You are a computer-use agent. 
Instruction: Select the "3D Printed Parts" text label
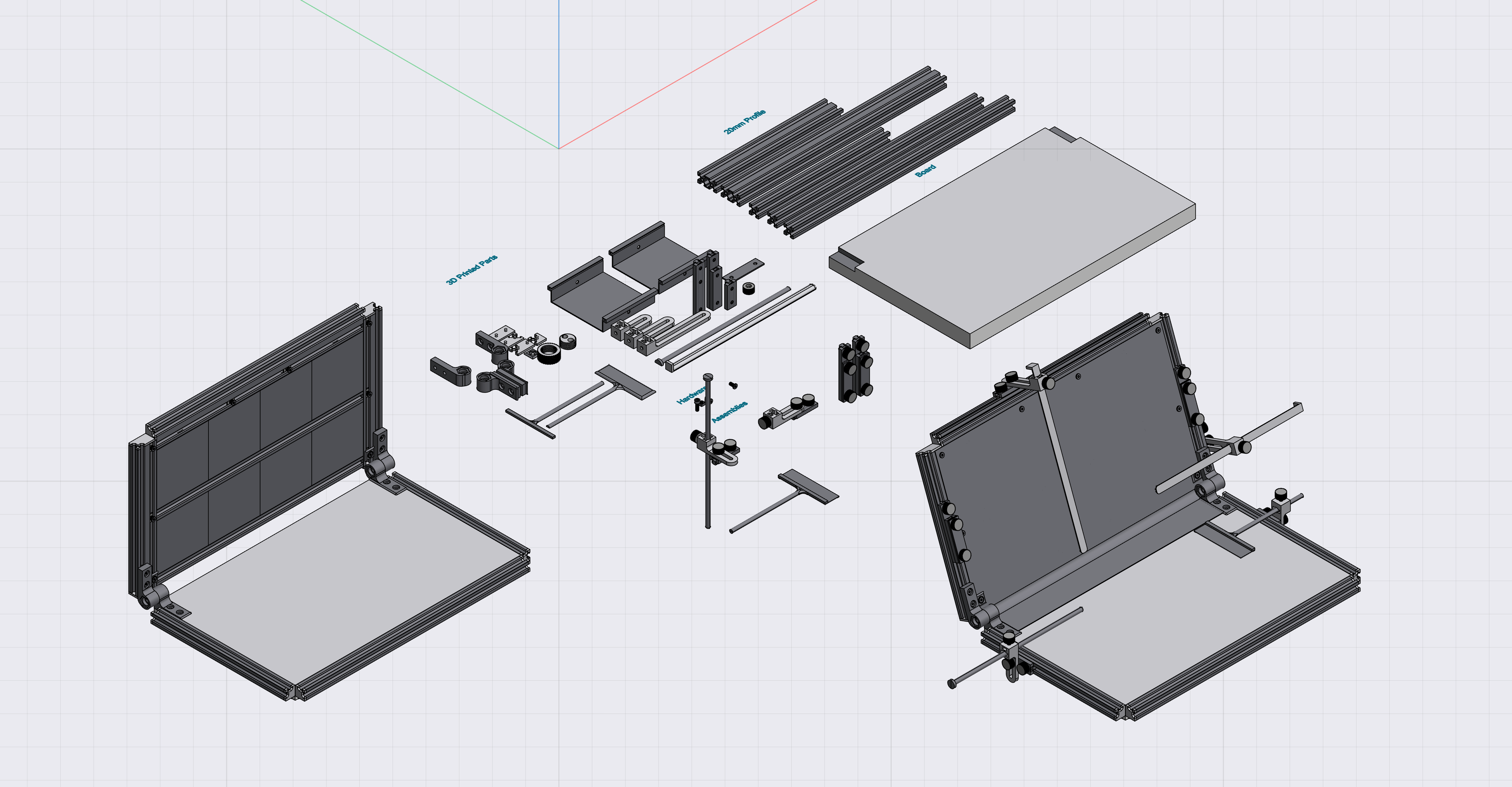coord(472,269)
